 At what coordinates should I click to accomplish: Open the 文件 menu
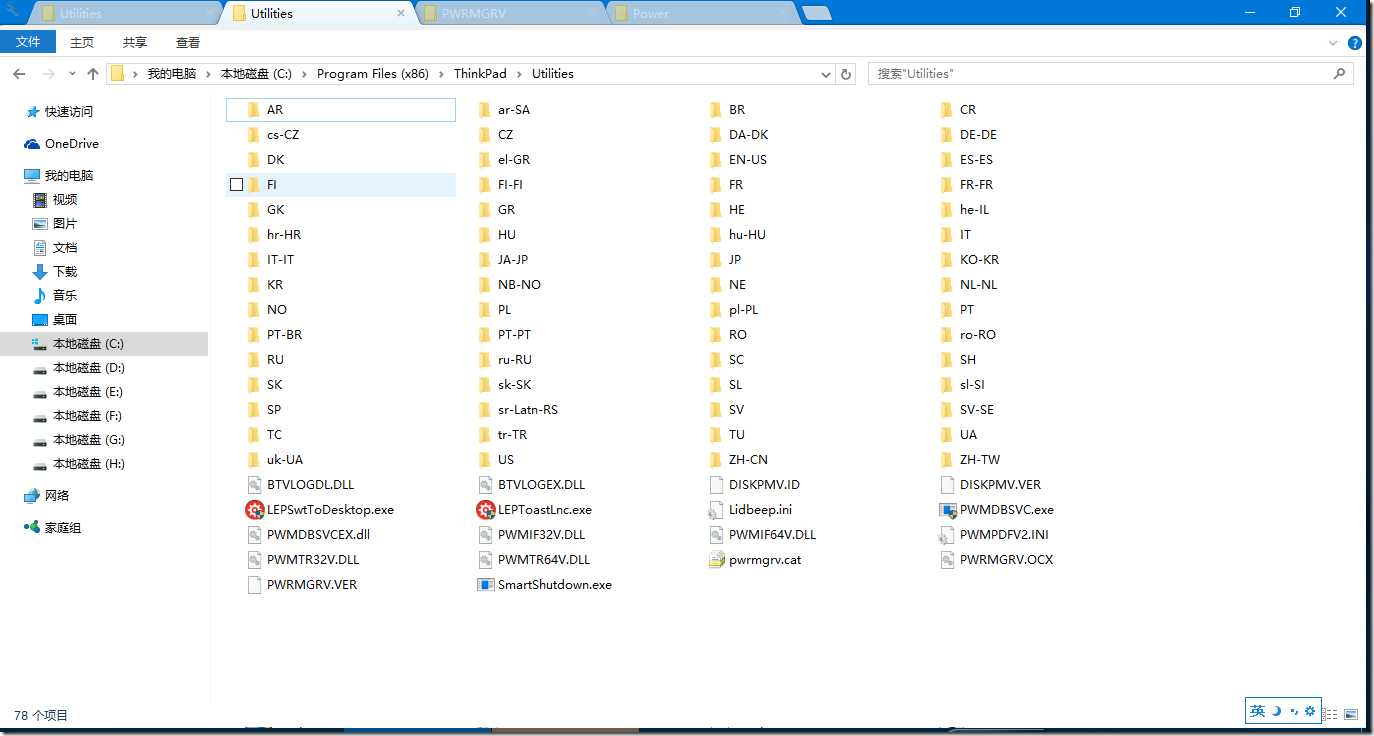[28, 42]
